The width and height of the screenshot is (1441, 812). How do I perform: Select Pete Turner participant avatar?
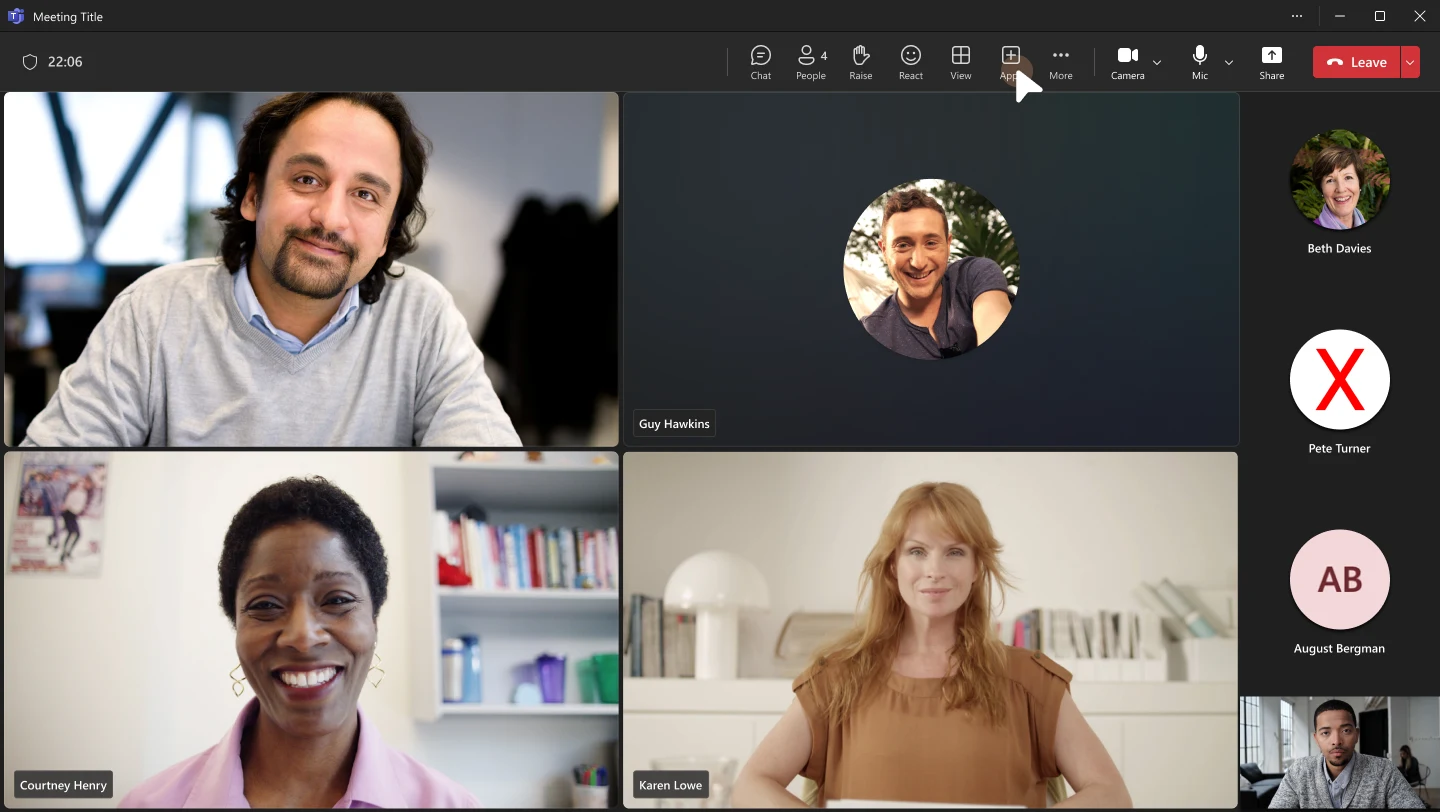point(1340,380)
